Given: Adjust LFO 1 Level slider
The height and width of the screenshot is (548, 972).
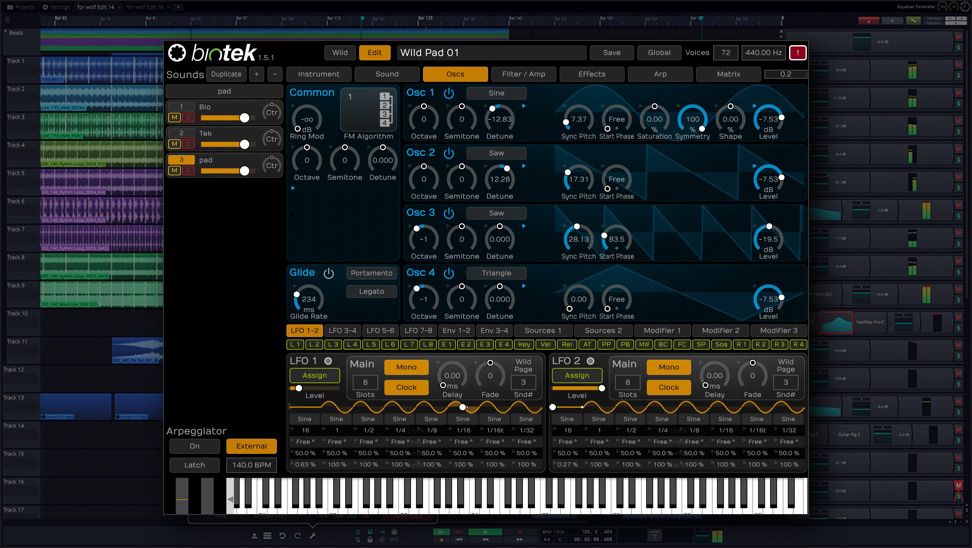Looking at the screenshot, I should 315,388.
